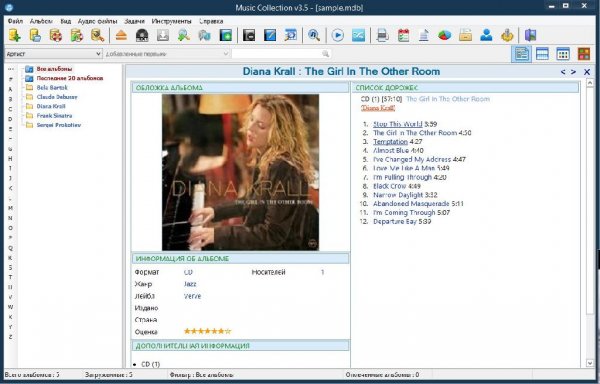Select Все альбомы in the tree

[x=54, y=69]
